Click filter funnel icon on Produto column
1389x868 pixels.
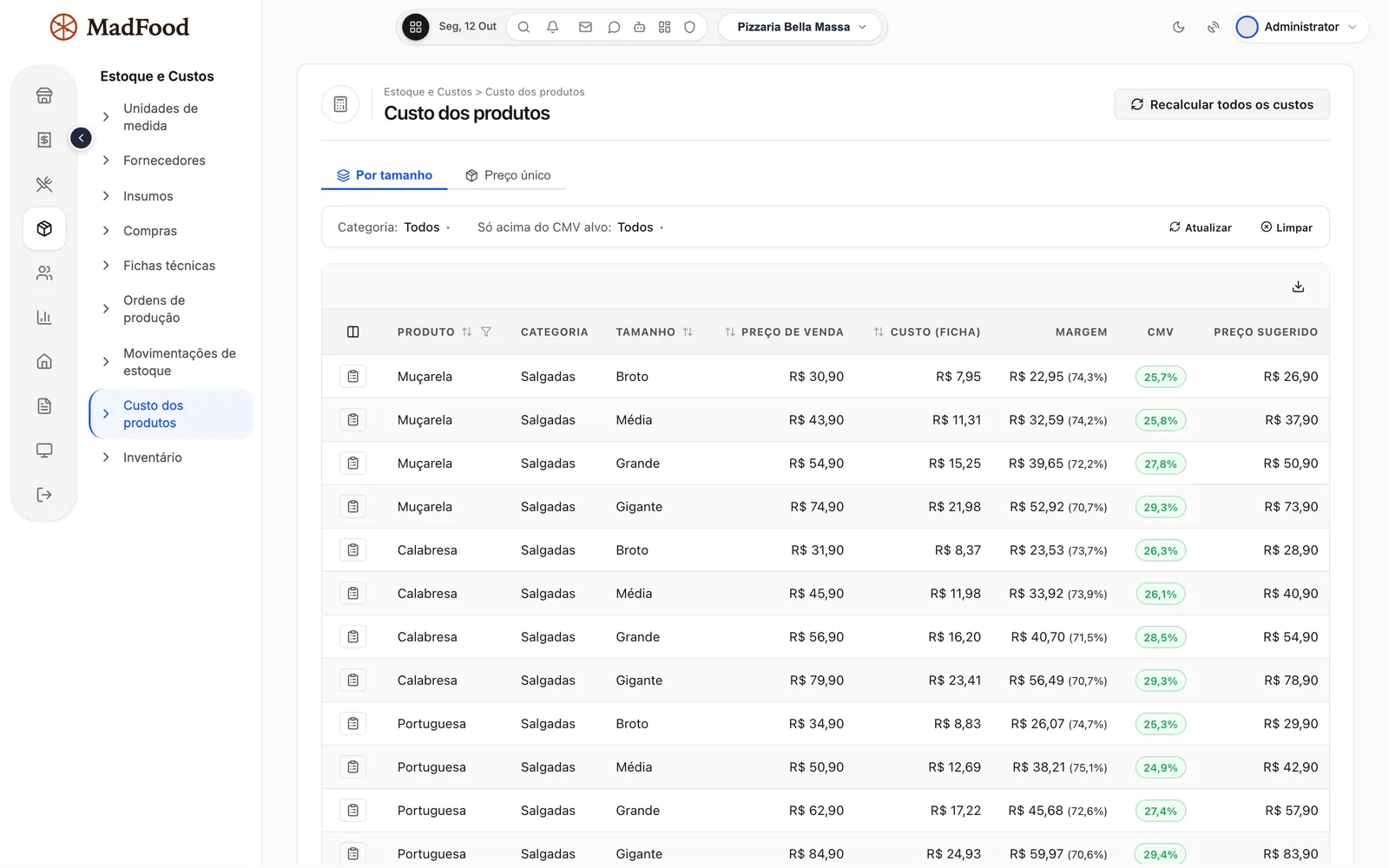[486, 332]
